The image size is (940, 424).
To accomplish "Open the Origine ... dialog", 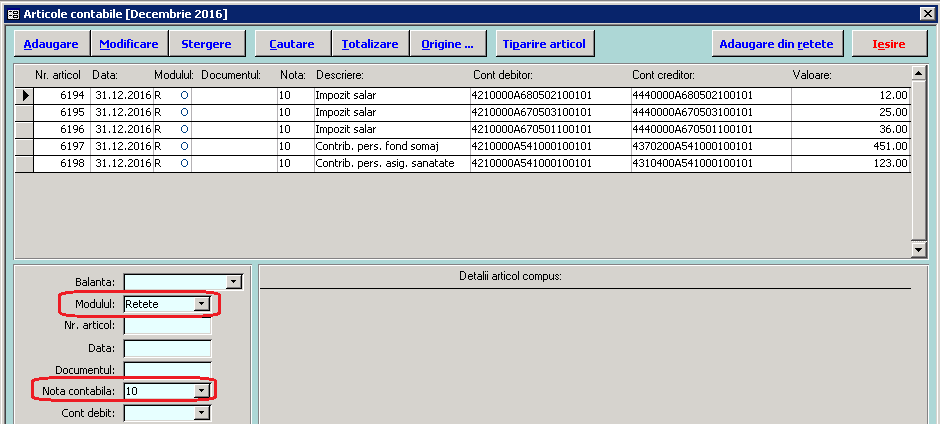I will tap(447, 44).
